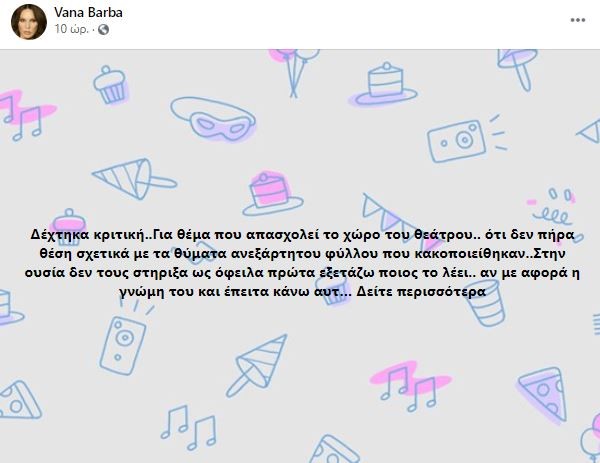This screenshot has height=463, width=600.
Task: Click the masquerade mask doodle
Action: pyautogui.click(x=213, y=118)
